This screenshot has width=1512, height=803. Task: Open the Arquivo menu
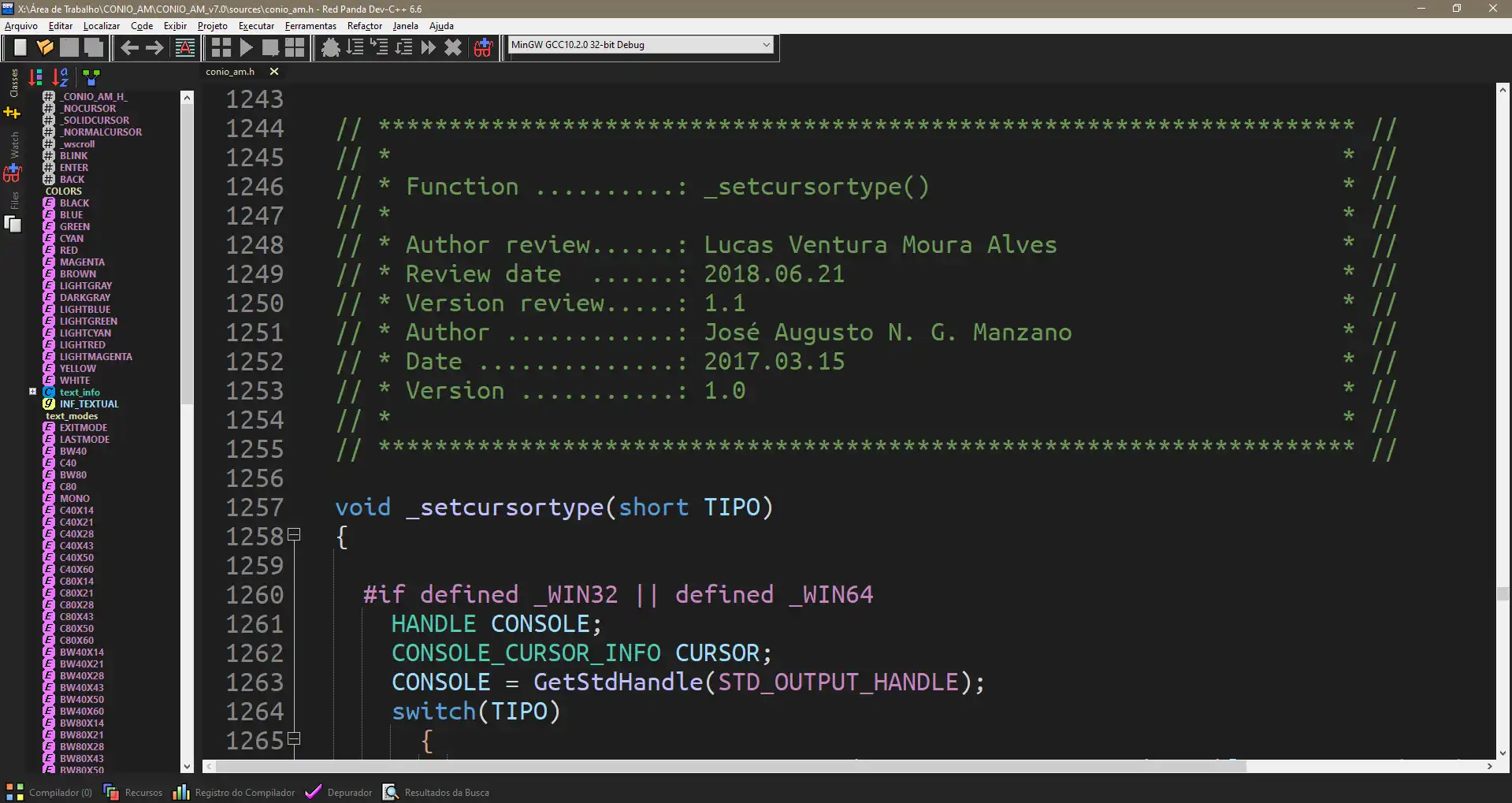(x=21, y=26)
